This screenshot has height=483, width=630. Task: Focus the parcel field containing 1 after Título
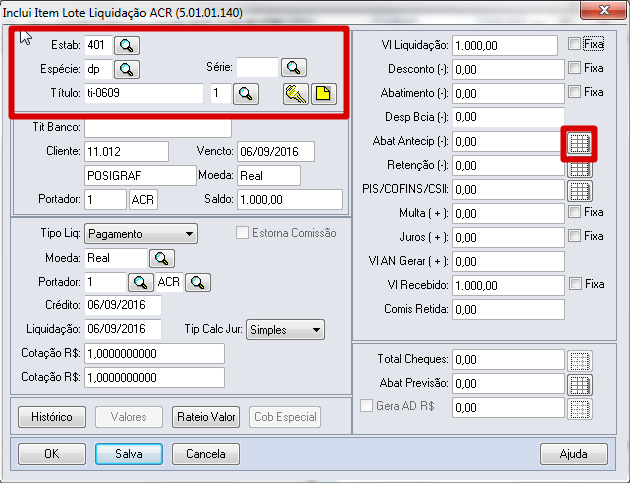tap(221, 93)
